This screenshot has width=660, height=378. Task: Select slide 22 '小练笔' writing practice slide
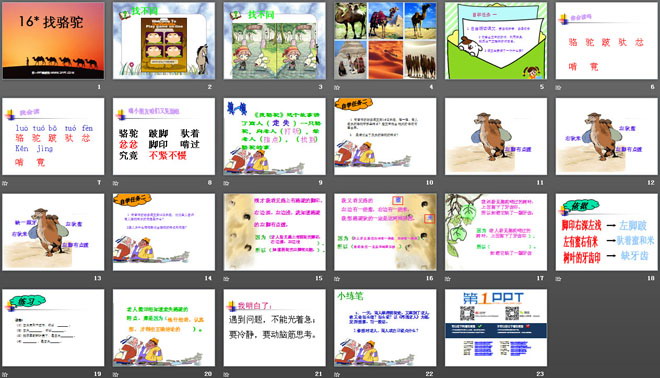click(x=385, y=327)
